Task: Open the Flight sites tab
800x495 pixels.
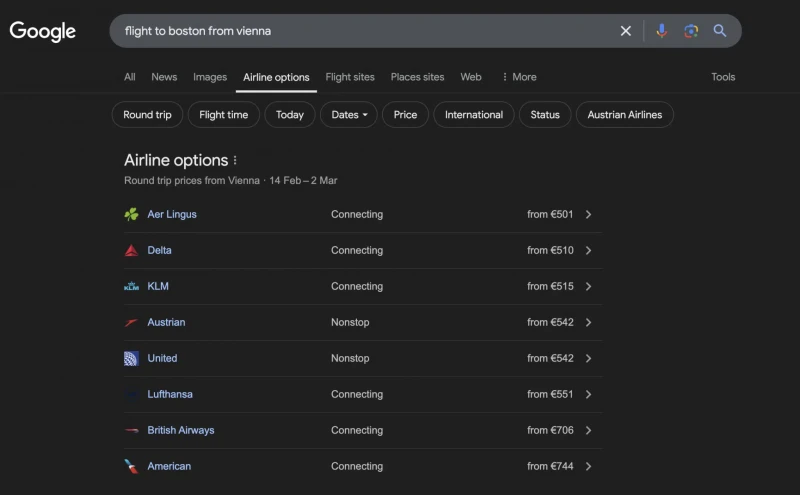Action: [350, 77]
